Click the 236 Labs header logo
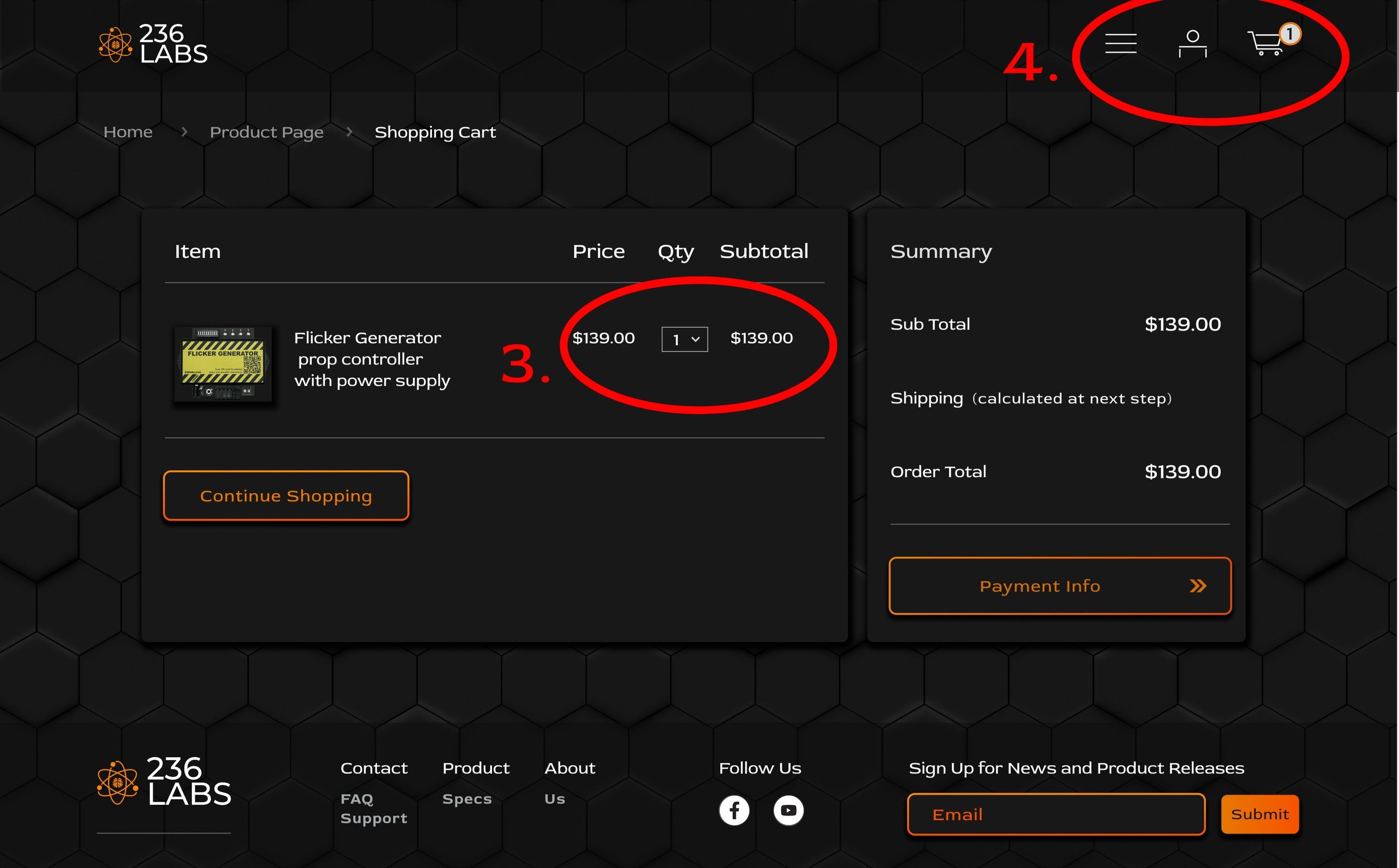 pos(153,44)
